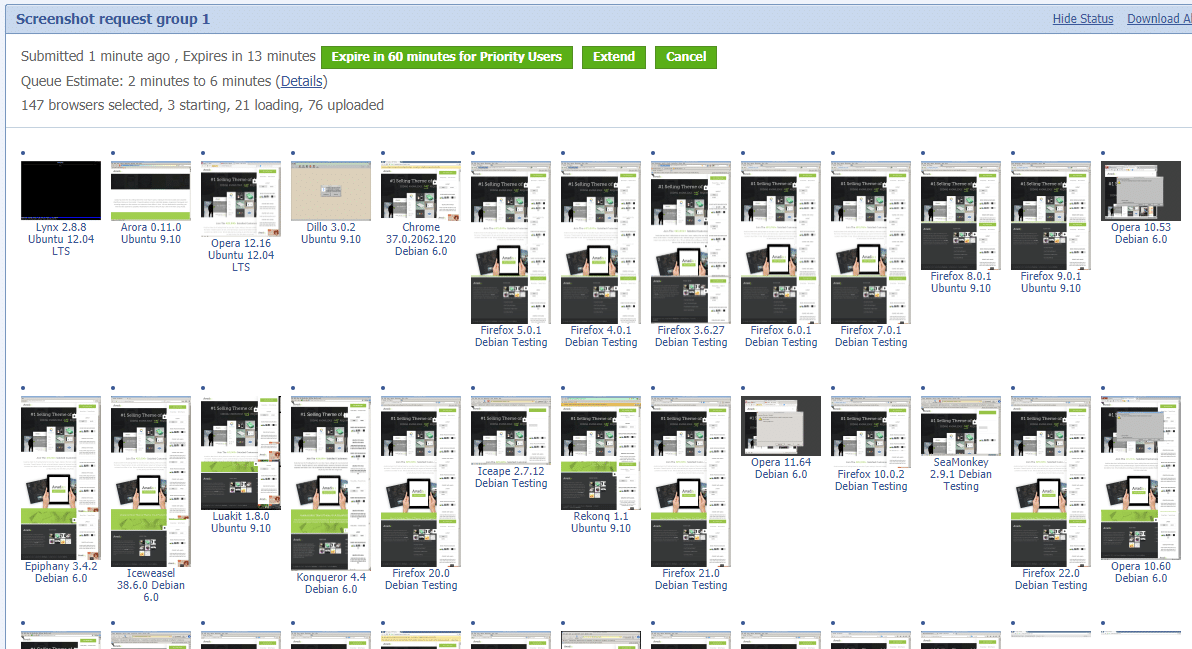This screenshot has height=649, width=1192.
Task: Click the Dillo 3.0.2 Ubuntu 9.10 label
Action: [x=331, y=233]
